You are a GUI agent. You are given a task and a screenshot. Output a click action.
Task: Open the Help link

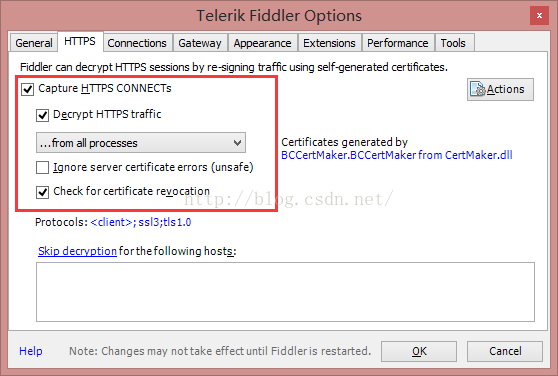[31, 351]
